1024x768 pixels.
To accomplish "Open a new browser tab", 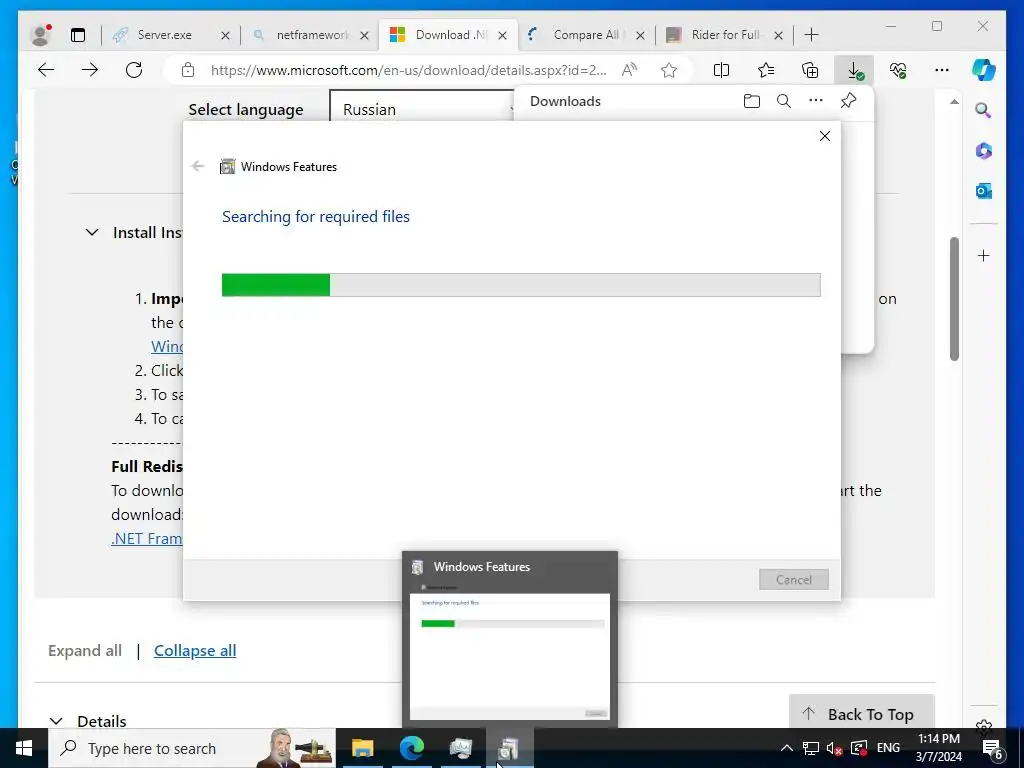I will point(811,35).
